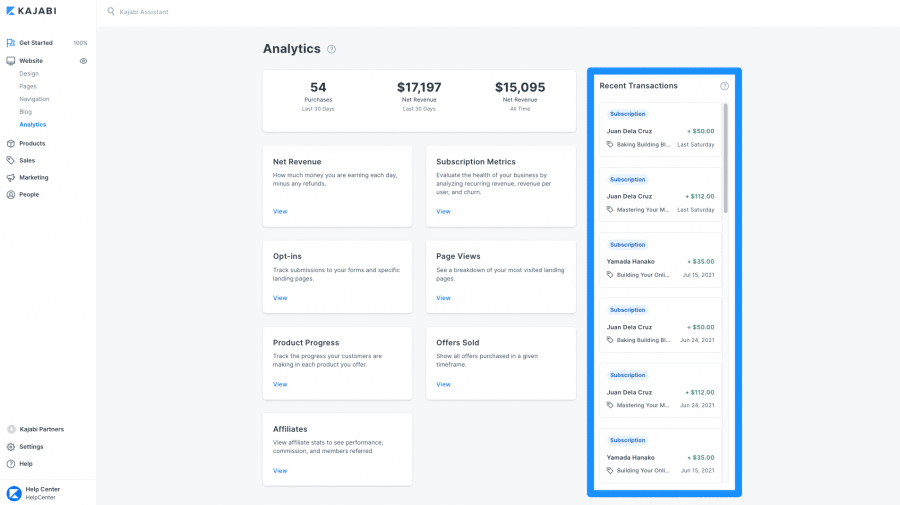
Task: Open the Sales section
Action: [27, 160]
